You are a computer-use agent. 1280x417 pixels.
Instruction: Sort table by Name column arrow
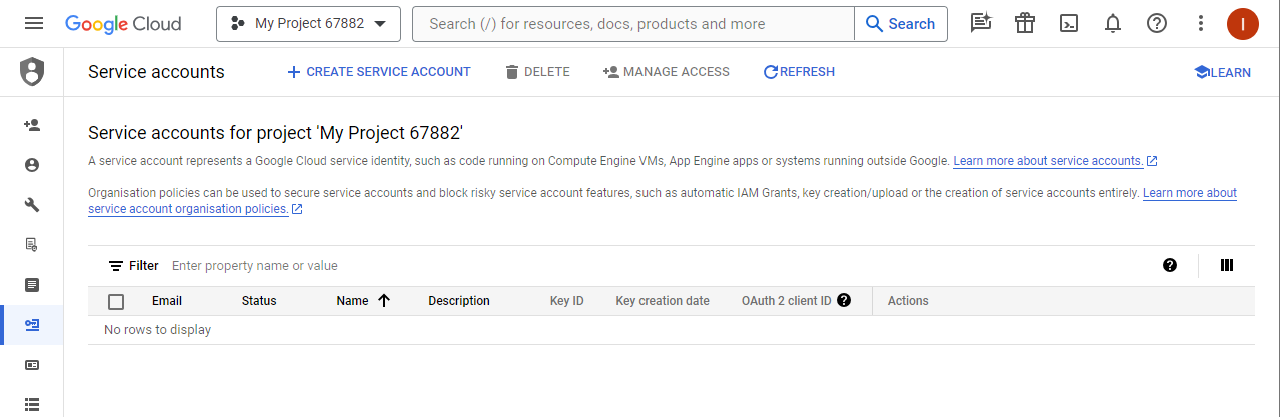pos(384,301)
